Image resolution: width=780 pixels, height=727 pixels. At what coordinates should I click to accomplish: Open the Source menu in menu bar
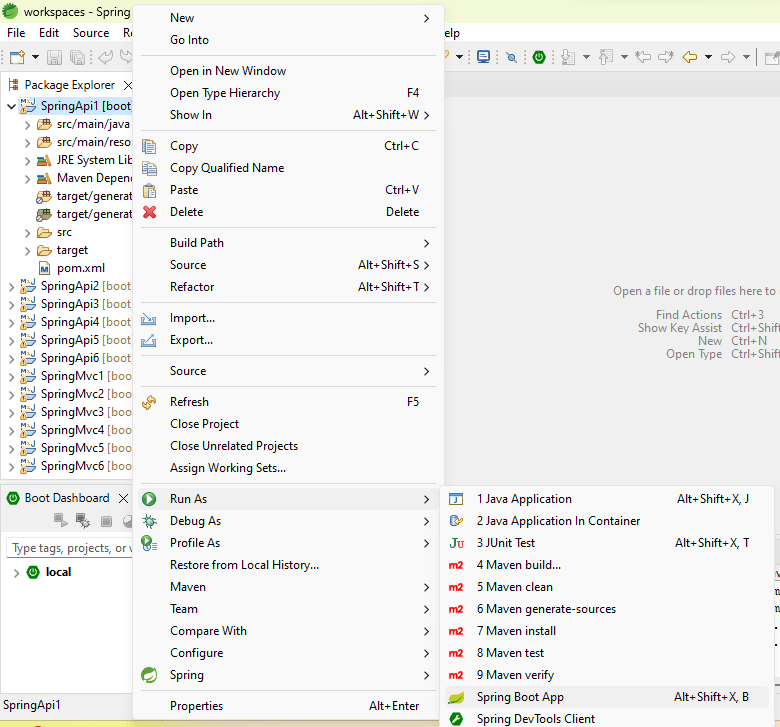(x=91, y=33)
